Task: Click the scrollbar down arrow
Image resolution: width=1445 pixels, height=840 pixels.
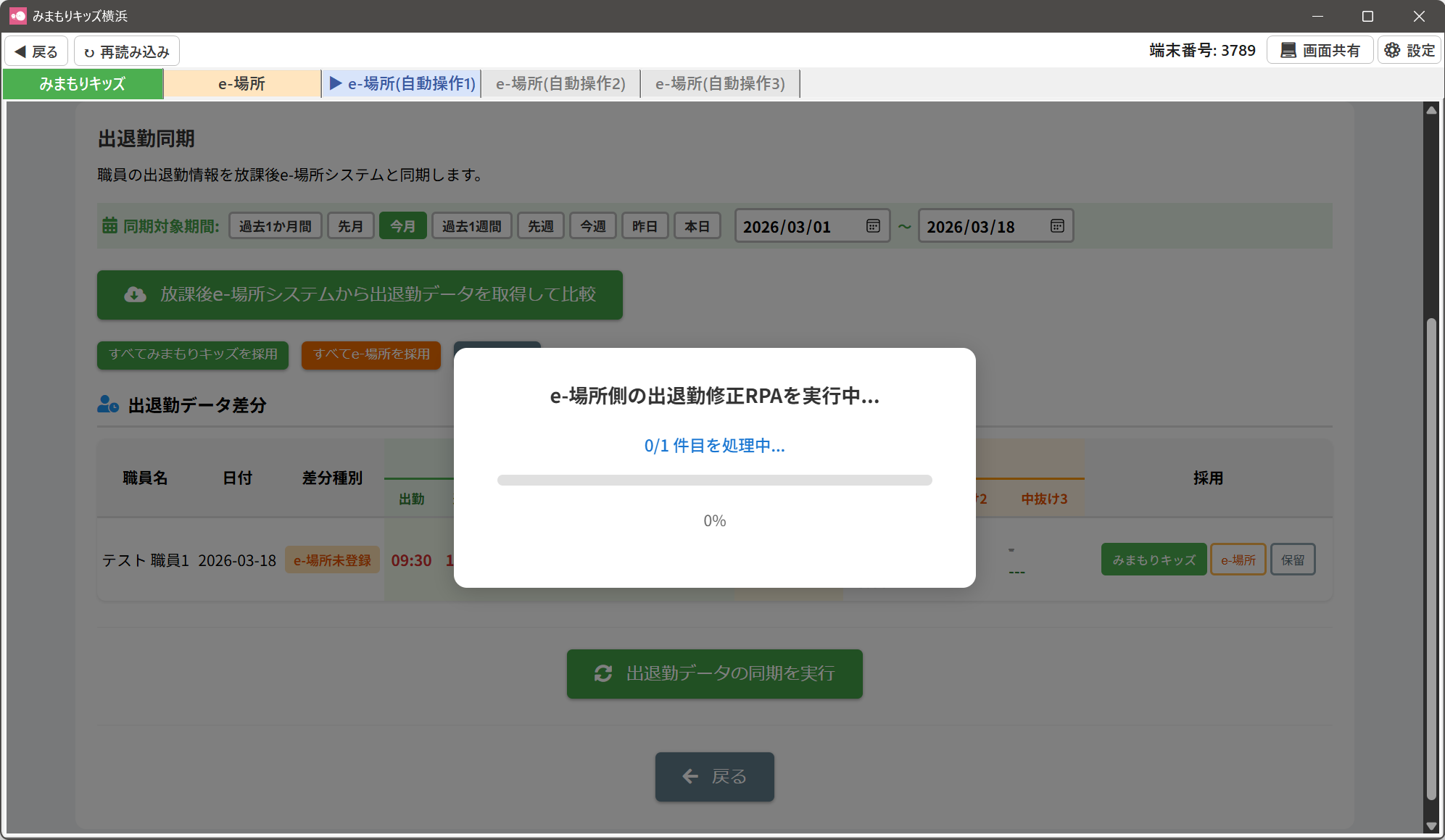Action: [1431, 826]
